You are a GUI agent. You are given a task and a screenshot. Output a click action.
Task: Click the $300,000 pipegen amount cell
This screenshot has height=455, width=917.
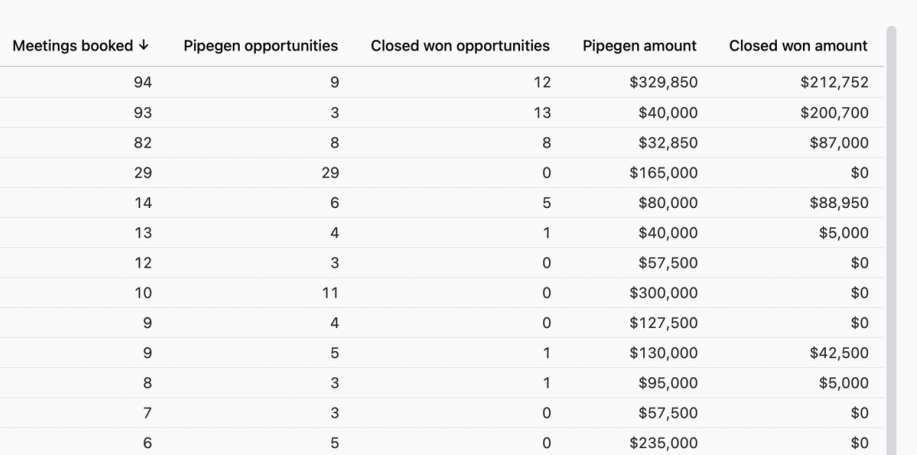point(663,293)
